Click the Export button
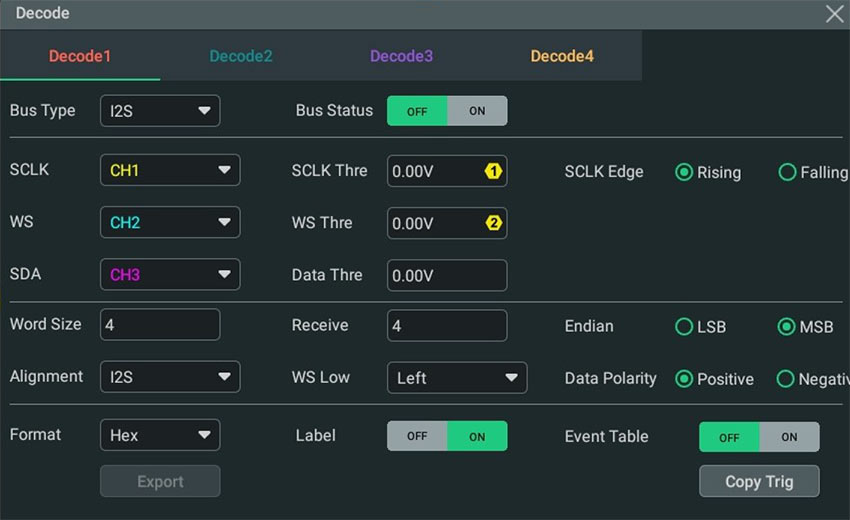Screen dimensions: 850x520 coord(160,482)
